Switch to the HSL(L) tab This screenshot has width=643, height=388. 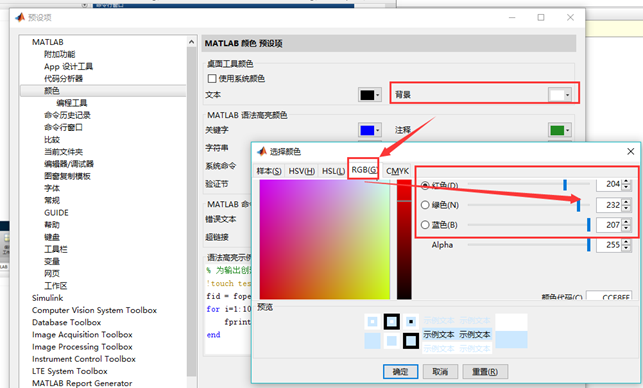333,171
